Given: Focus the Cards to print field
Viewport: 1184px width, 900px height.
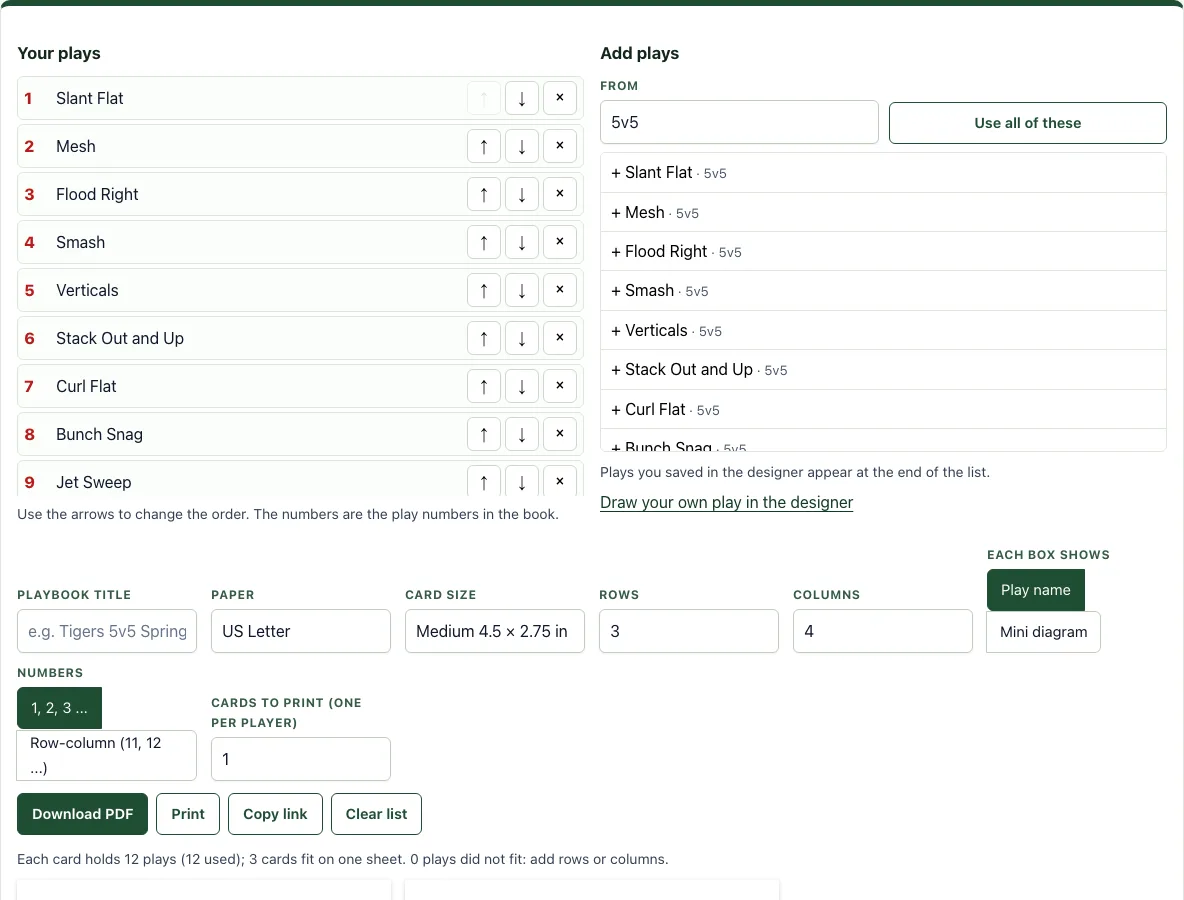Looking at the screenshot, I should (x=301, y=759).
